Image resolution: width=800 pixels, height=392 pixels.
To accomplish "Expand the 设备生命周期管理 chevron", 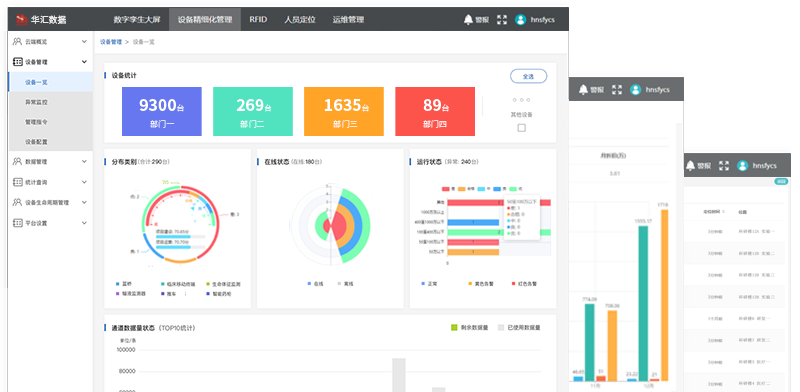I will 84,203.
